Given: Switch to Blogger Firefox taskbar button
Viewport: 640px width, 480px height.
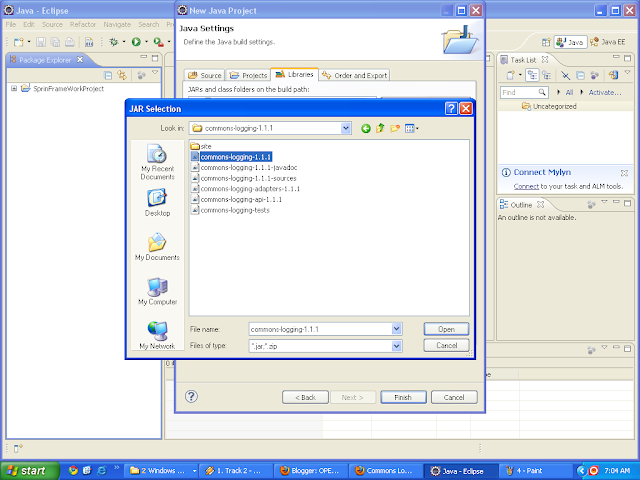Looking at the screenshot, I should pyautogui.click(x=311, y=471).
